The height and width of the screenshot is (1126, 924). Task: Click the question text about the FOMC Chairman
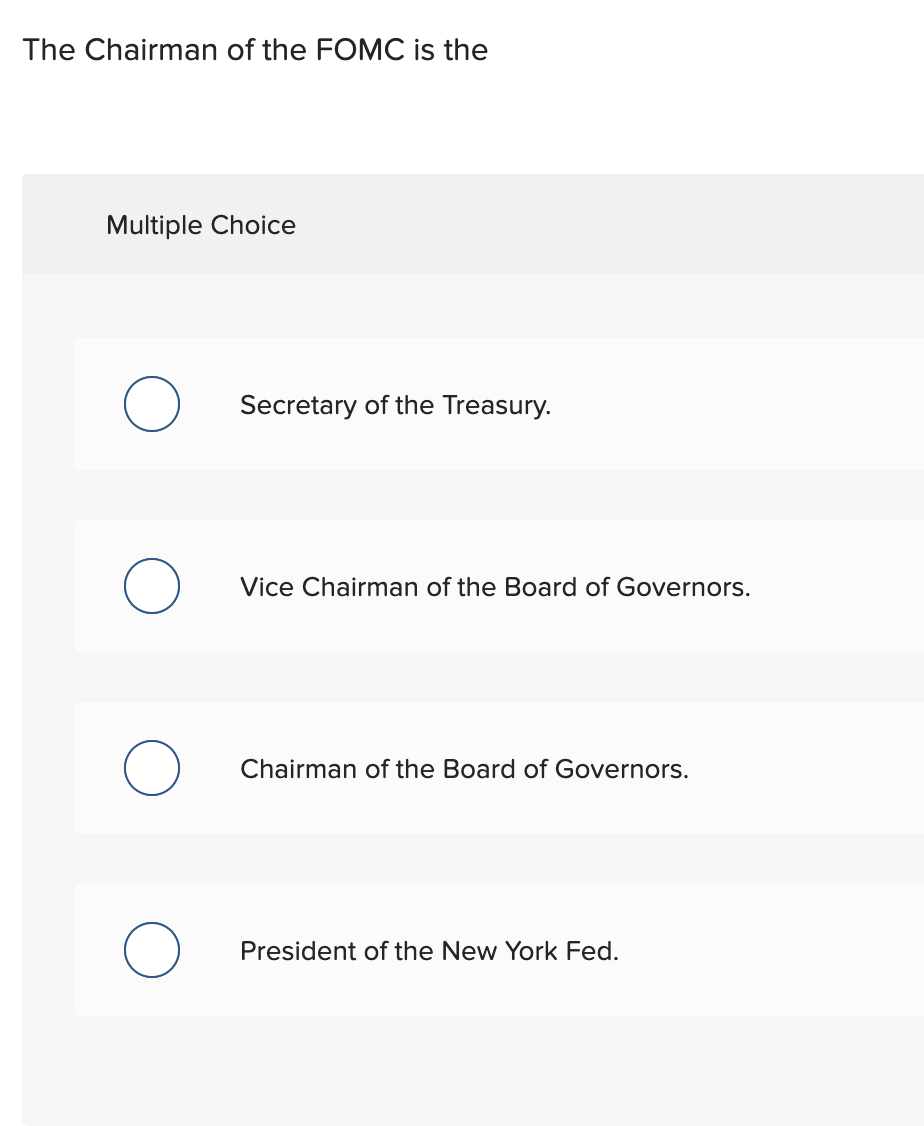(256, 50)
